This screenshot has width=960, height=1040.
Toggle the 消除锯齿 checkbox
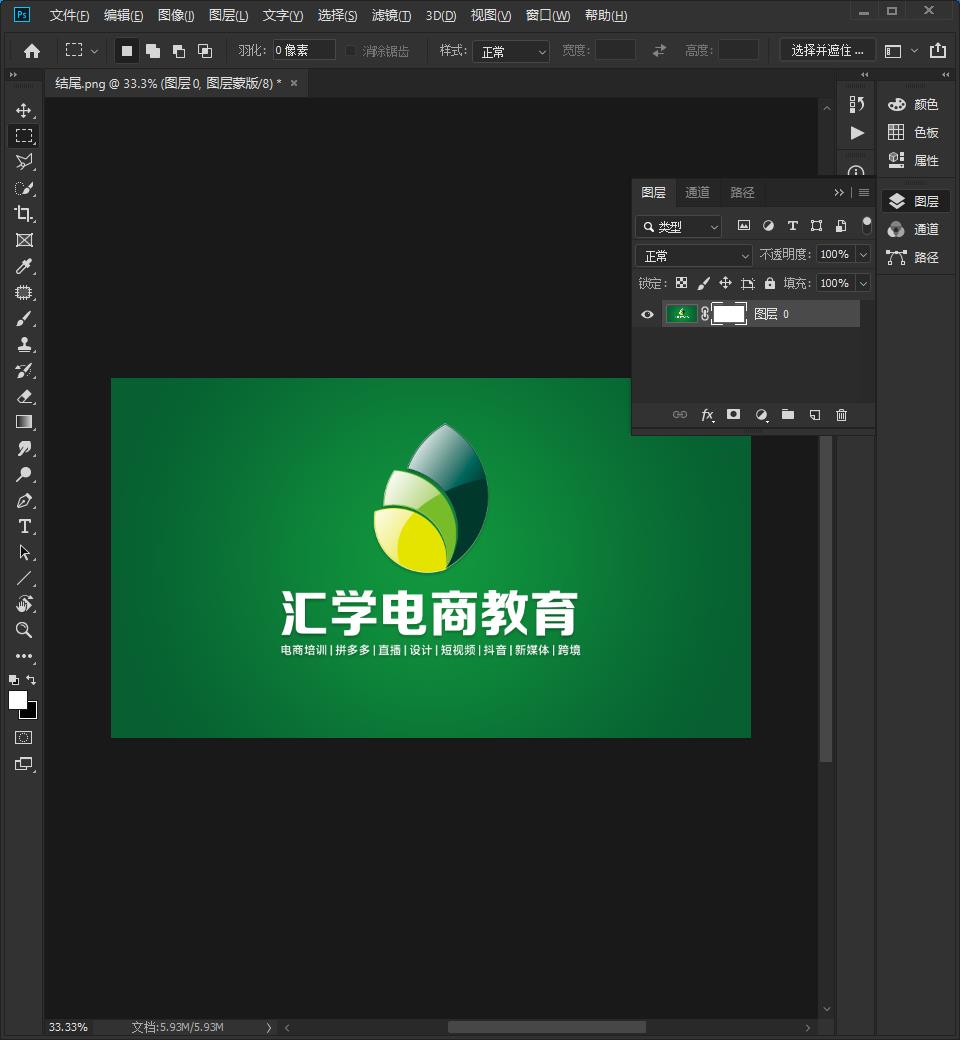coord(351,50)
